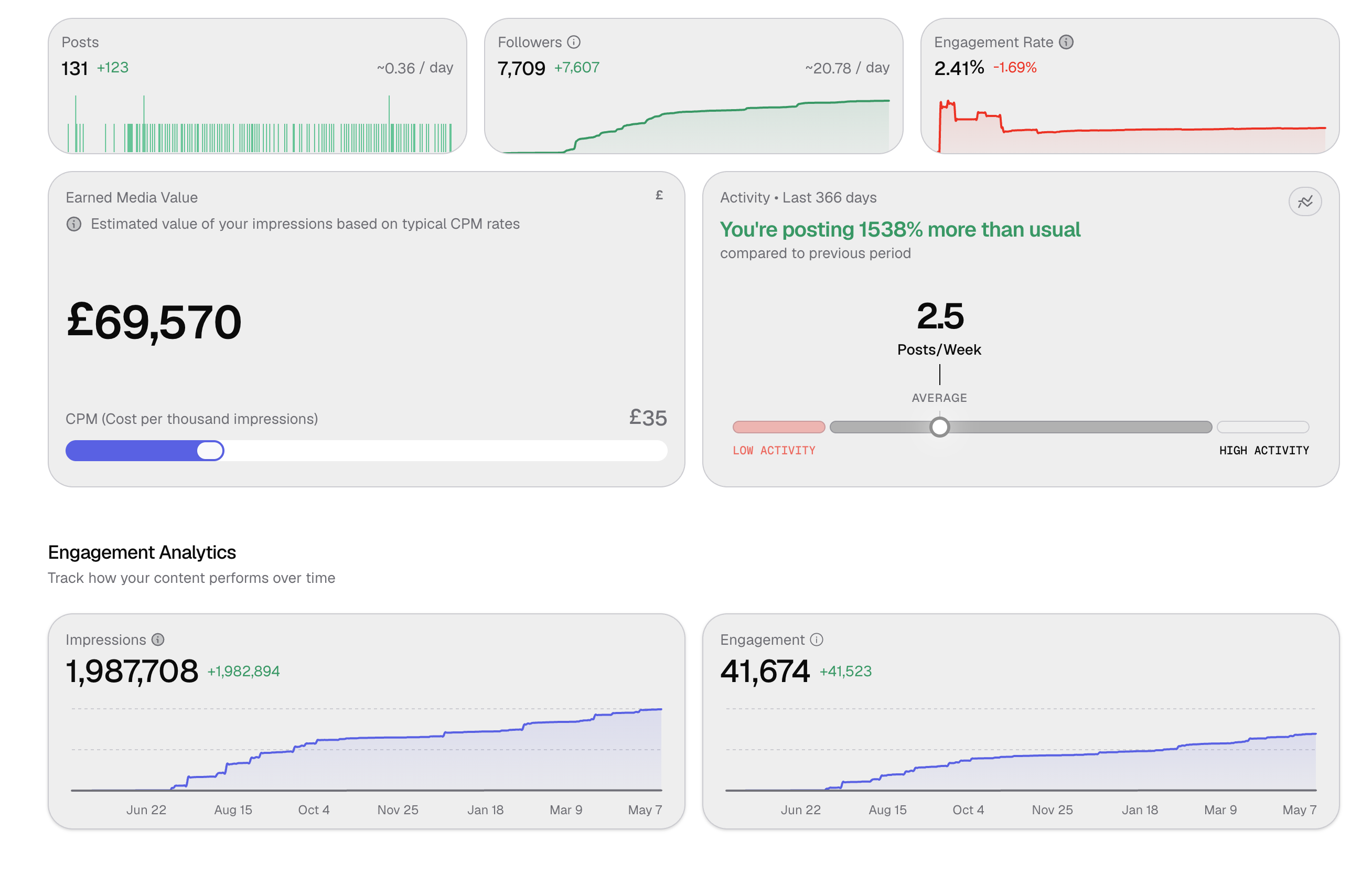Click the £69,570 earned media value
This screenshot has height=873, width=1372.
tap(154, 323)
